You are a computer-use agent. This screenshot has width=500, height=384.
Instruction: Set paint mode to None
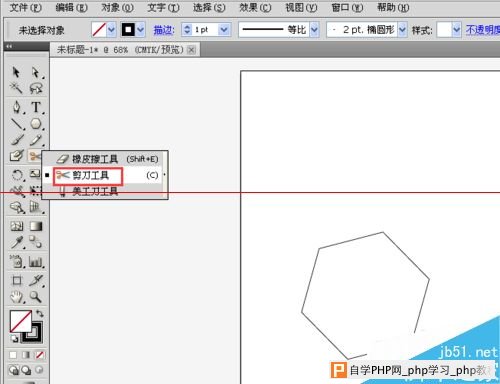point(40,355)
